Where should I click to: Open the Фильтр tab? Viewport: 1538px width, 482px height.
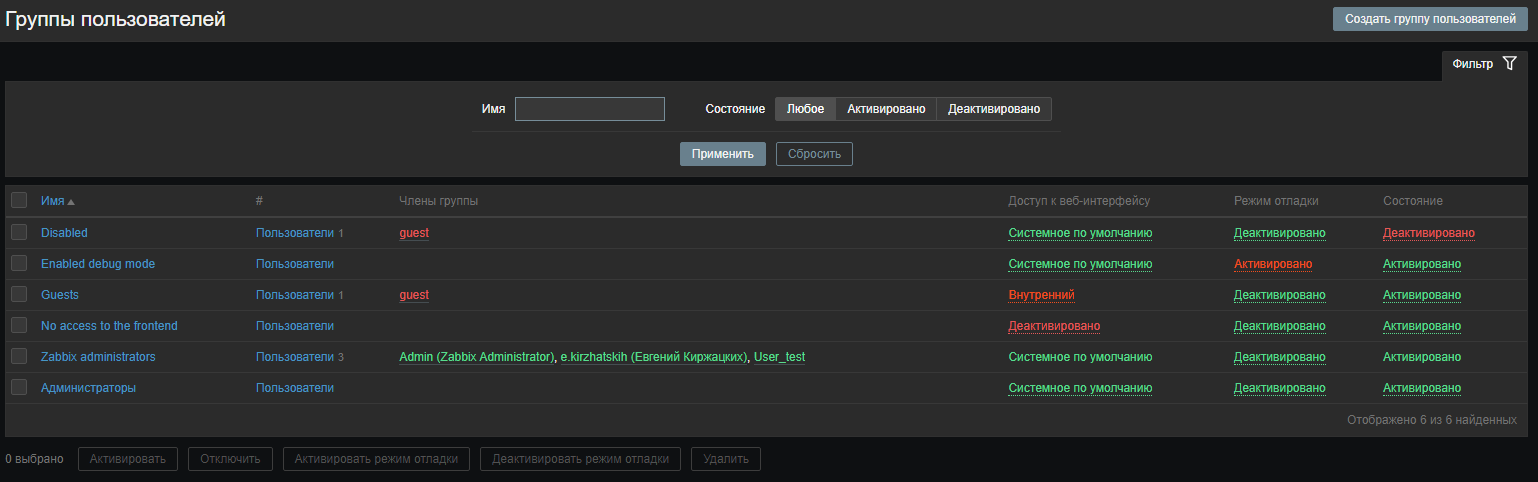point(1472,64)
